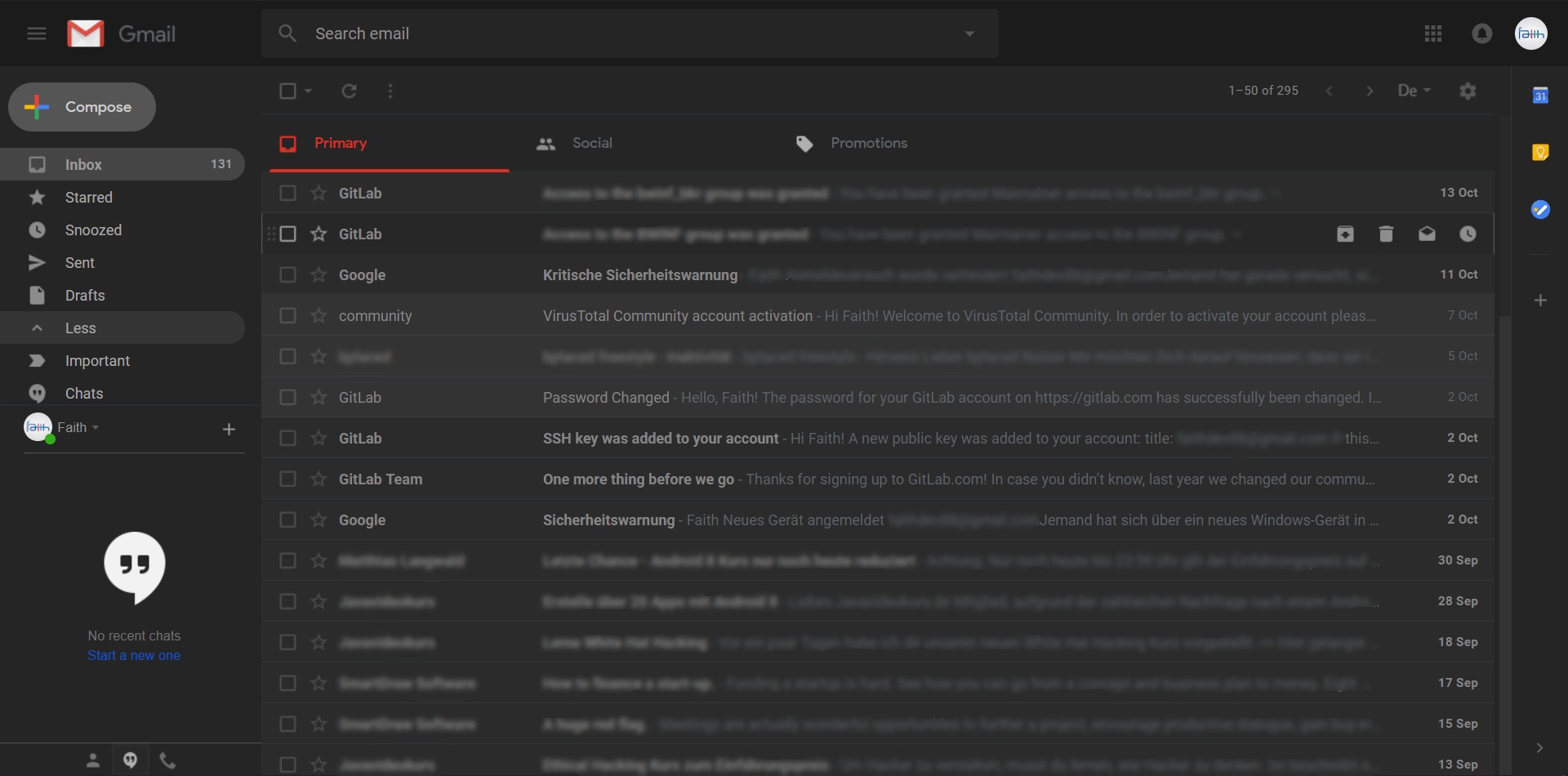Open the Faith account avatar top right
Screen dimensions: 1568x776
tap(1531, 33)
